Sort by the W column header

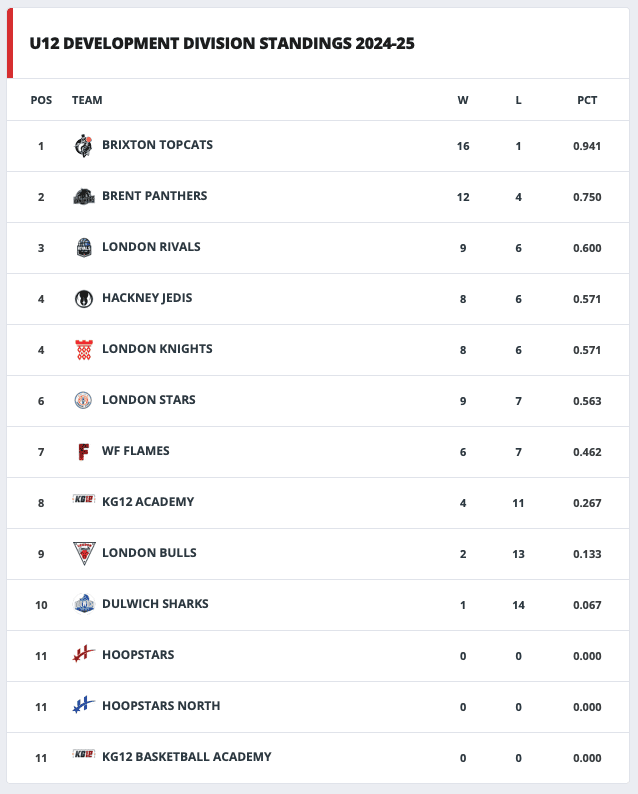pyautogui.click(x=463, y=100)
